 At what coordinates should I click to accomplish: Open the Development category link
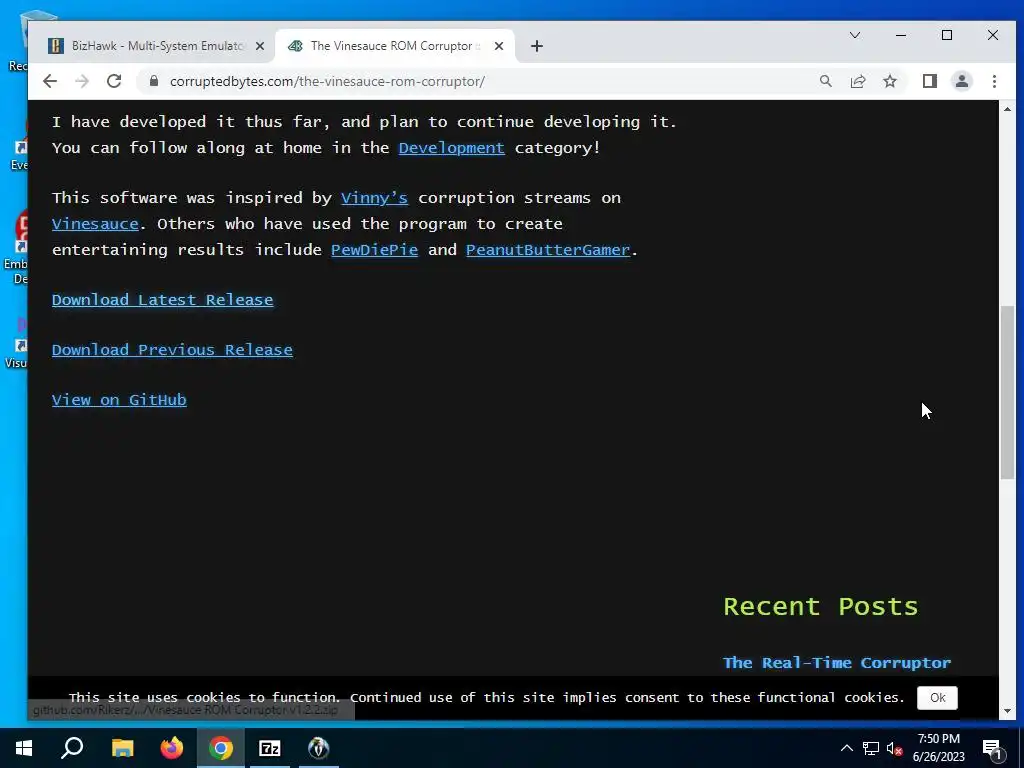451,148
